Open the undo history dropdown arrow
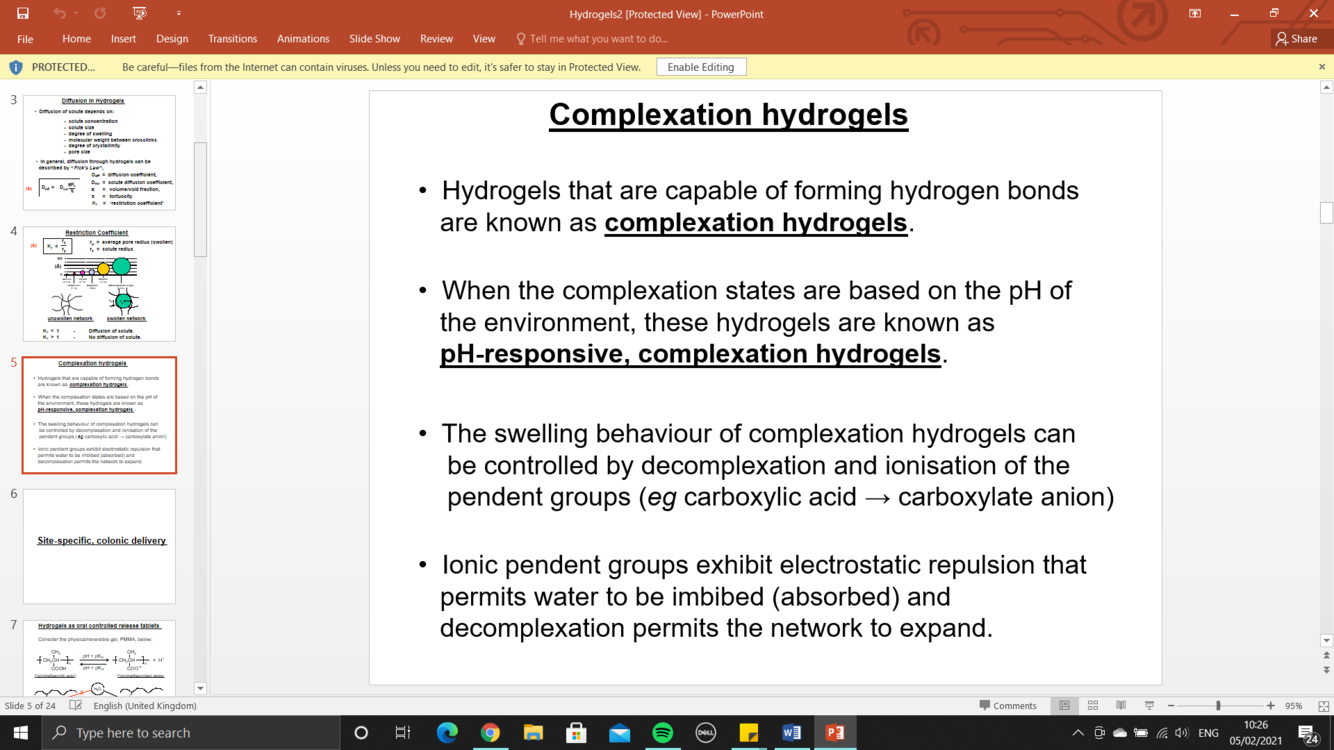 [76, 14]
